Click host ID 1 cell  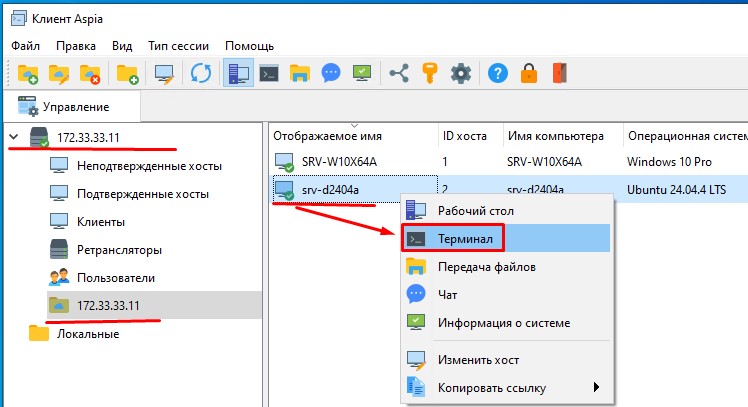click(x=445, y=162)
